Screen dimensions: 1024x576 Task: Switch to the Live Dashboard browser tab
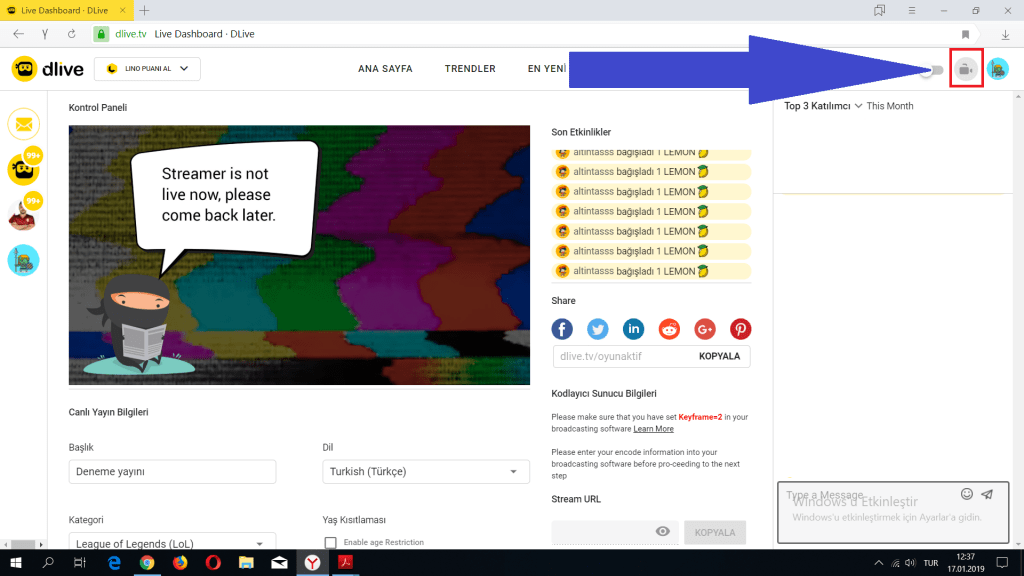click(67, 10)
